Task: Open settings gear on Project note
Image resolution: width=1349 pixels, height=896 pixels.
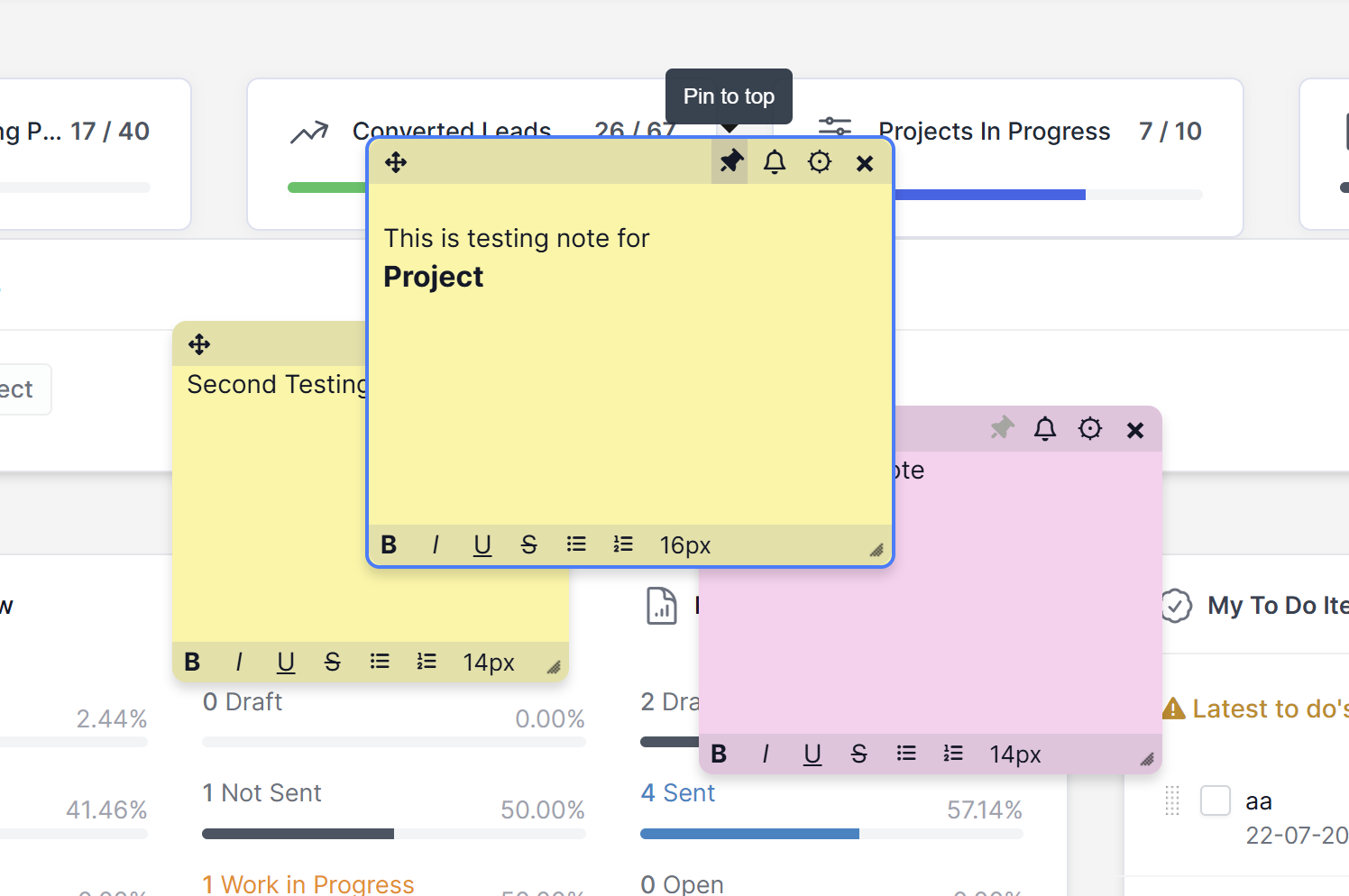Action: pos(820,162)
